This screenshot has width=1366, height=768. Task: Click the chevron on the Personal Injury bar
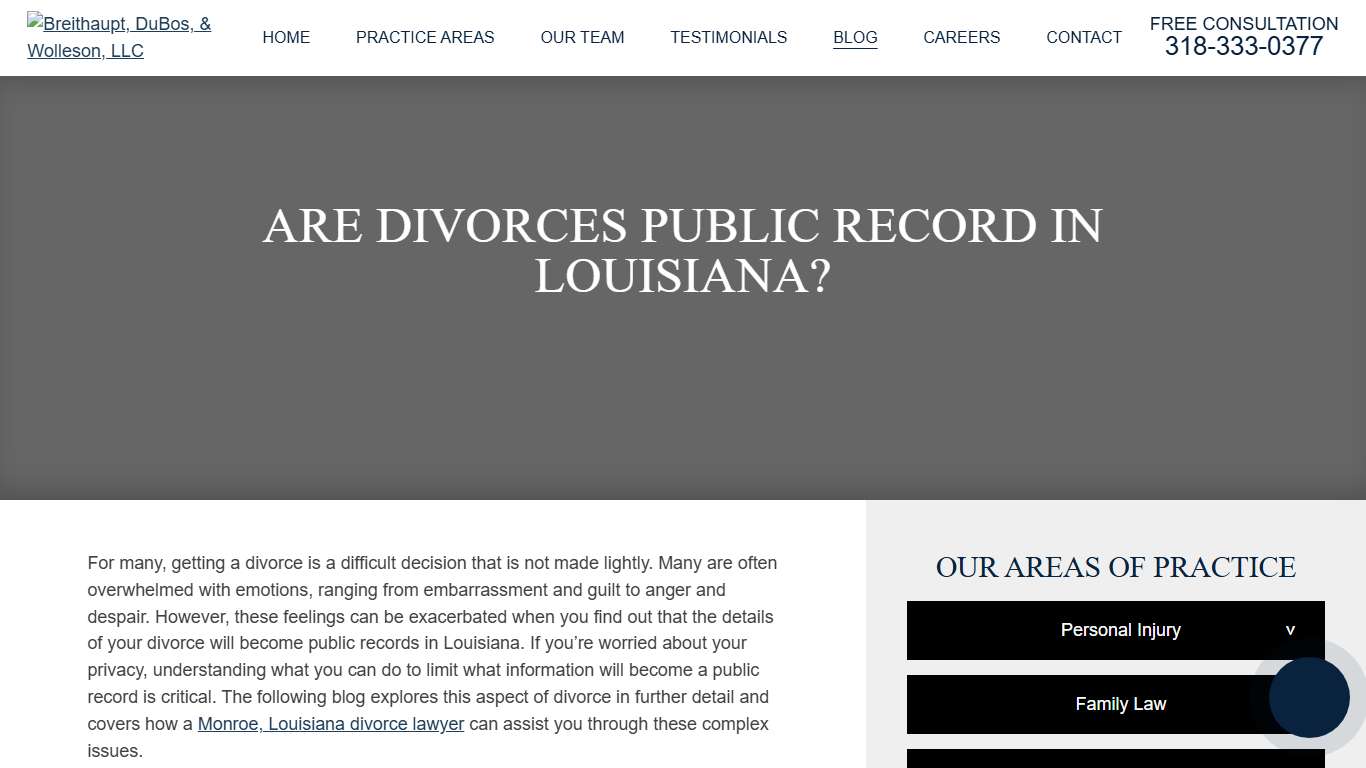pos(1290,630)
